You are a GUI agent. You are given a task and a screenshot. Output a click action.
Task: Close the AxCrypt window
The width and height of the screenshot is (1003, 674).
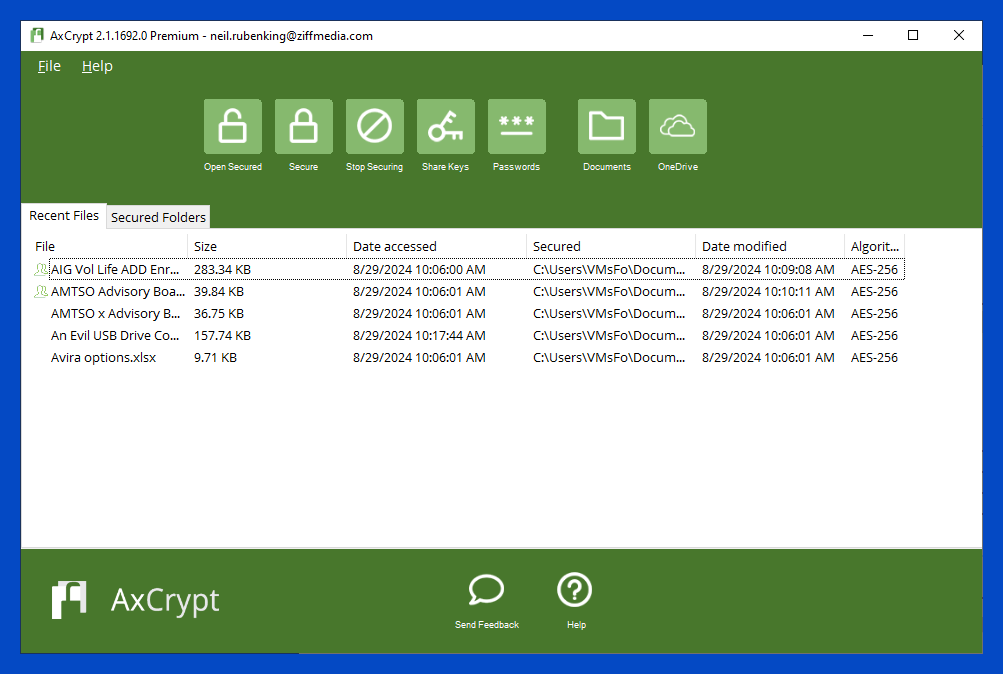959,36
